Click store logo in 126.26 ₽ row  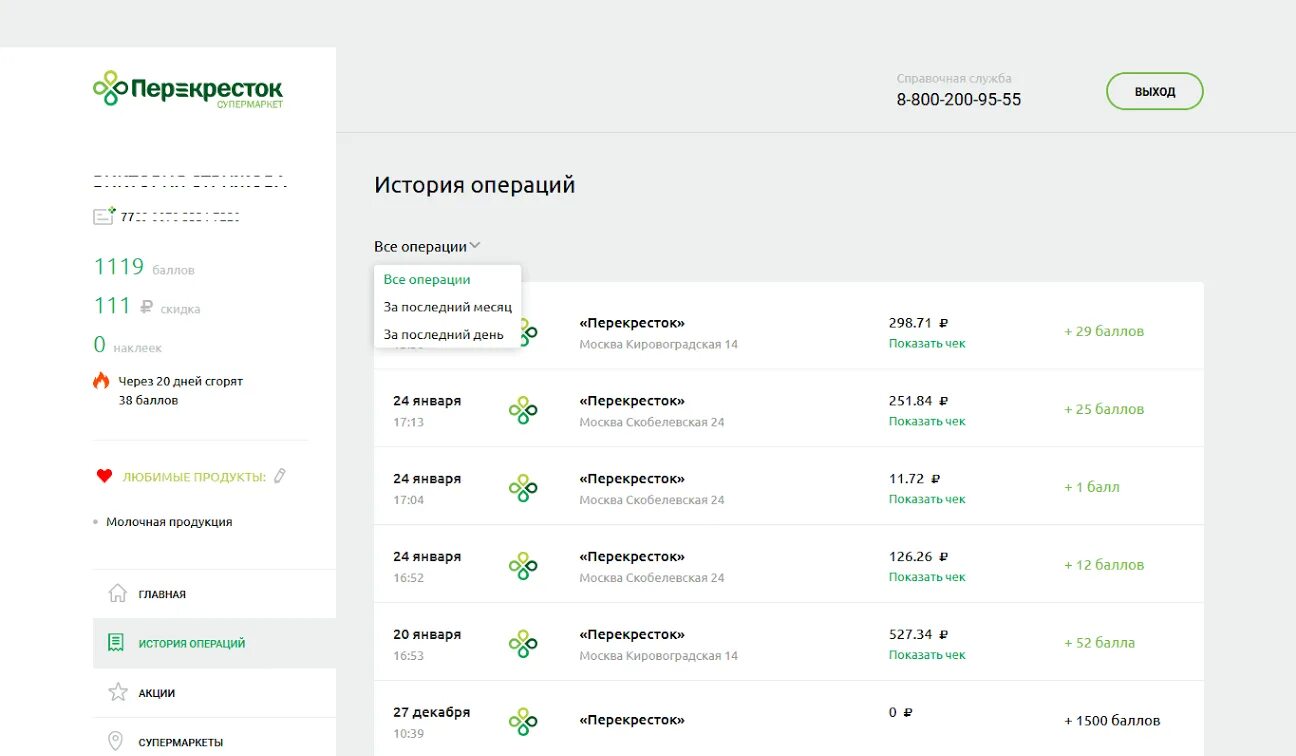click(523, 566)
